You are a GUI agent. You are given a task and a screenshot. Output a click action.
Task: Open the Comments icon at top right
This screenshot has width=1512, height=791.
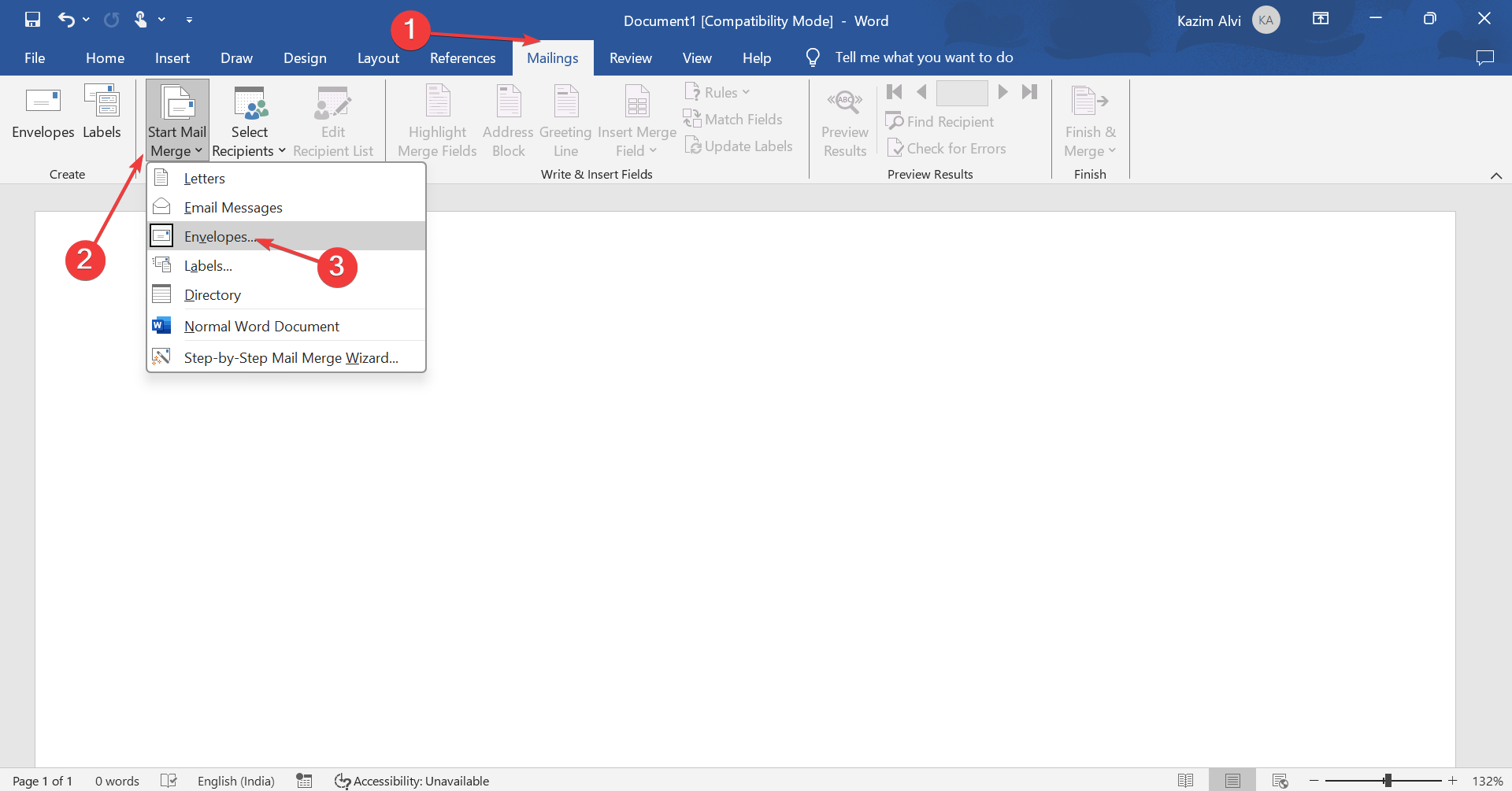click(1484, 57)
